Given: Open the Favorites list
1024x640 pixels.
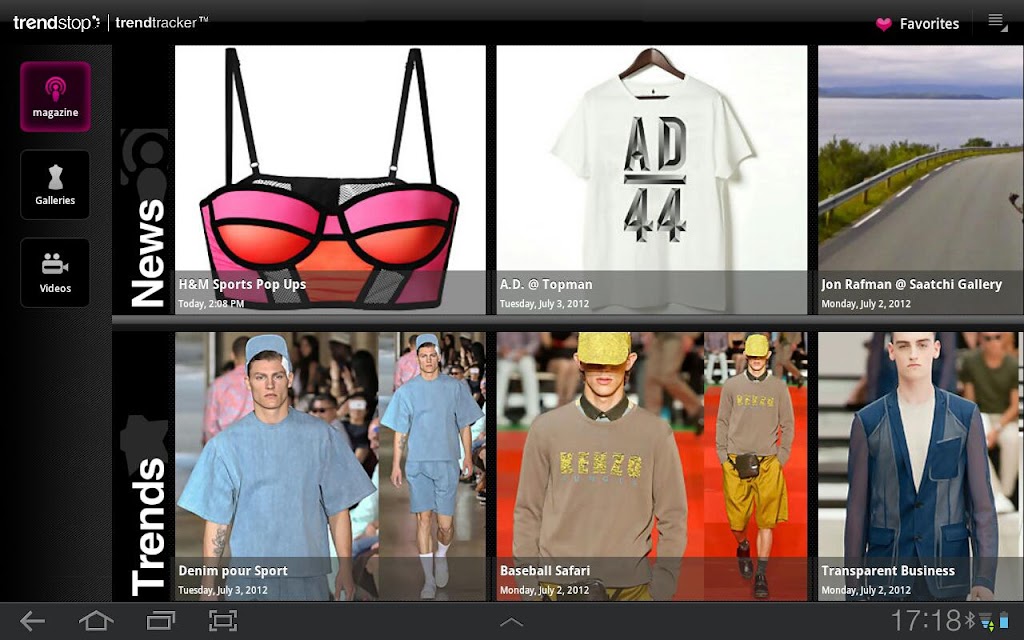Looking at the screenshot, I should [929, 24].
